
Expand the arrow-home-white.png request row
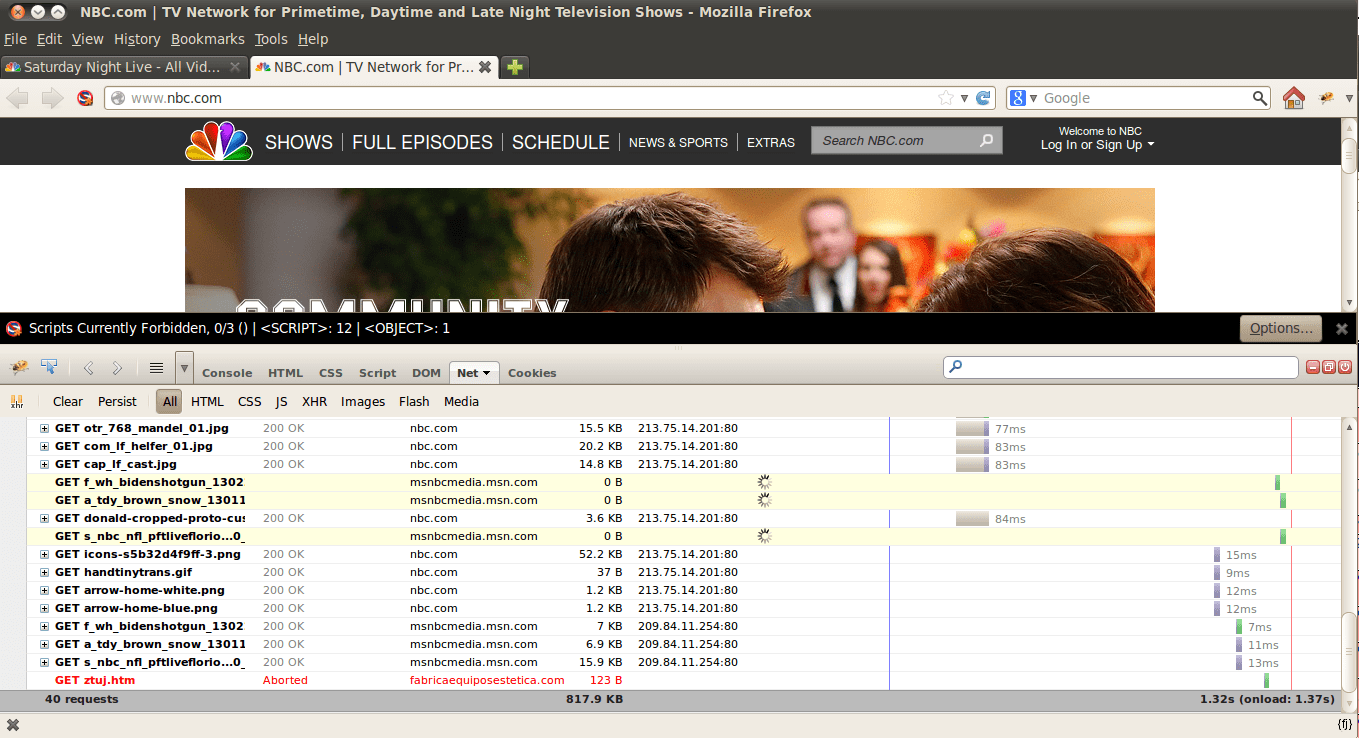click(x=44, y=590)
